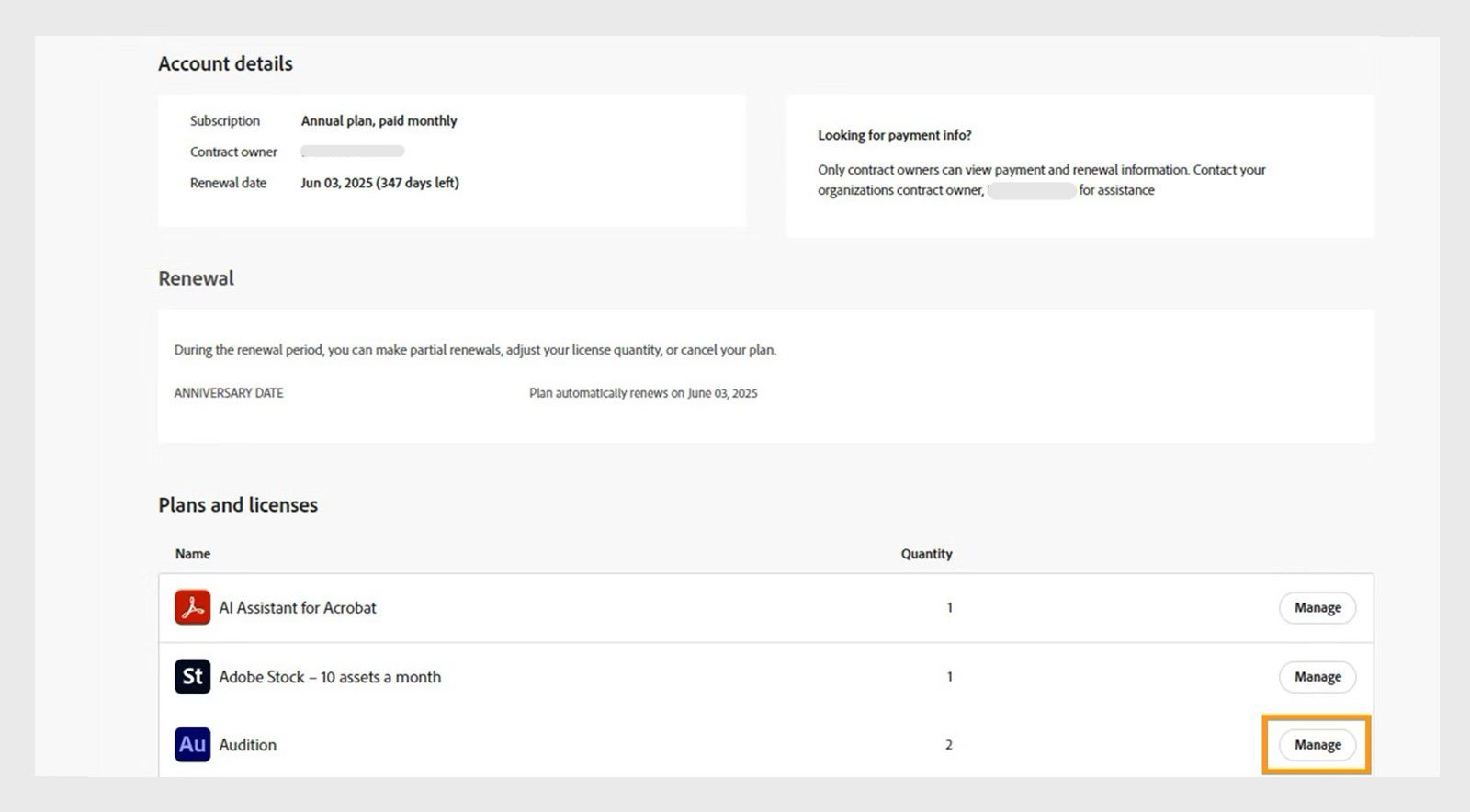This screenshot has height=812, width=1470.
Task: Select the 'AI Assistant for Acrobat' product name
Action: click(297, 607)
